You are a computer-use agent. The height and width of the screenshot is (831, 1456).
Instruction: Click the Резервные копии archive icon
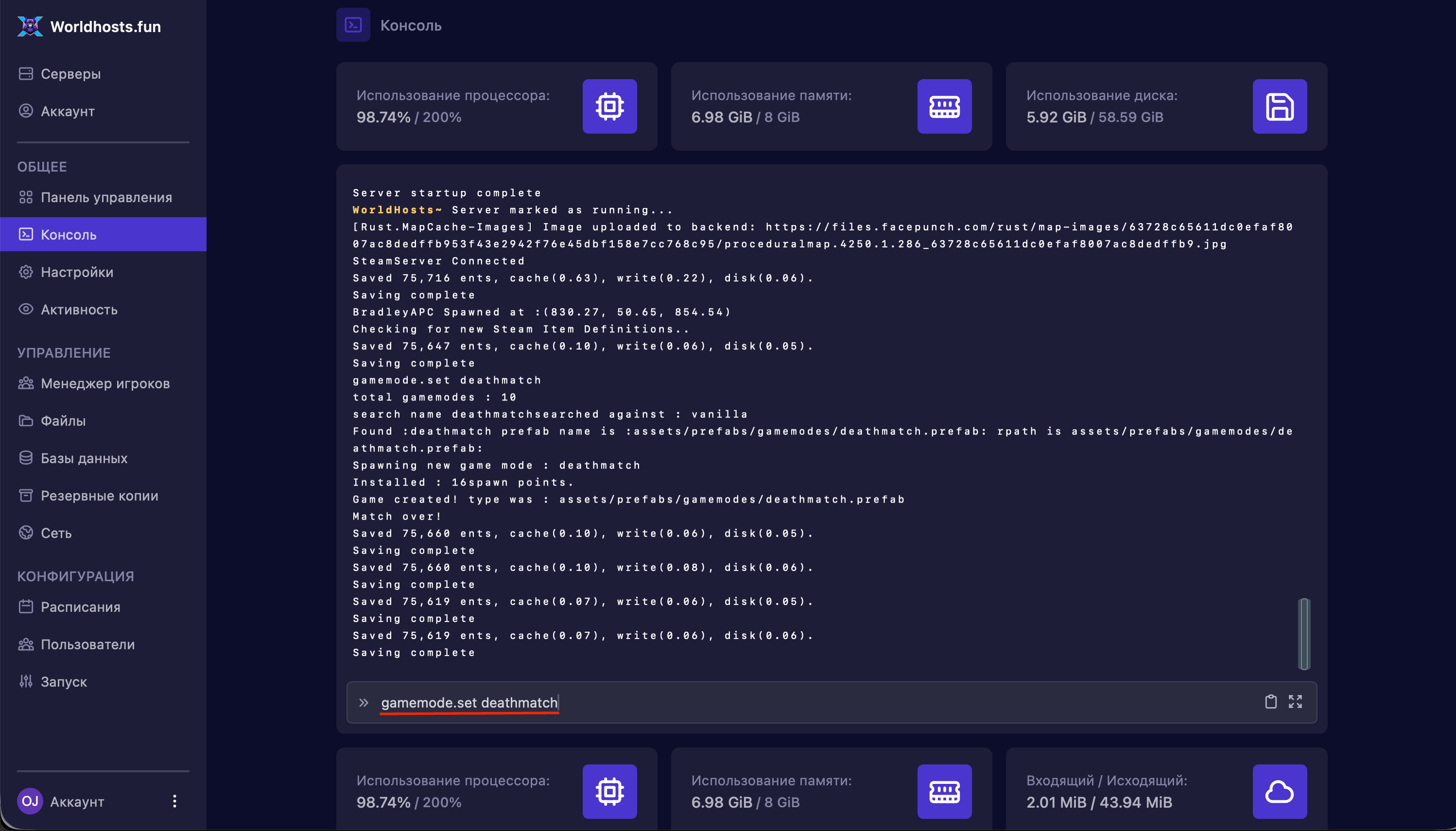pos(26,495)
